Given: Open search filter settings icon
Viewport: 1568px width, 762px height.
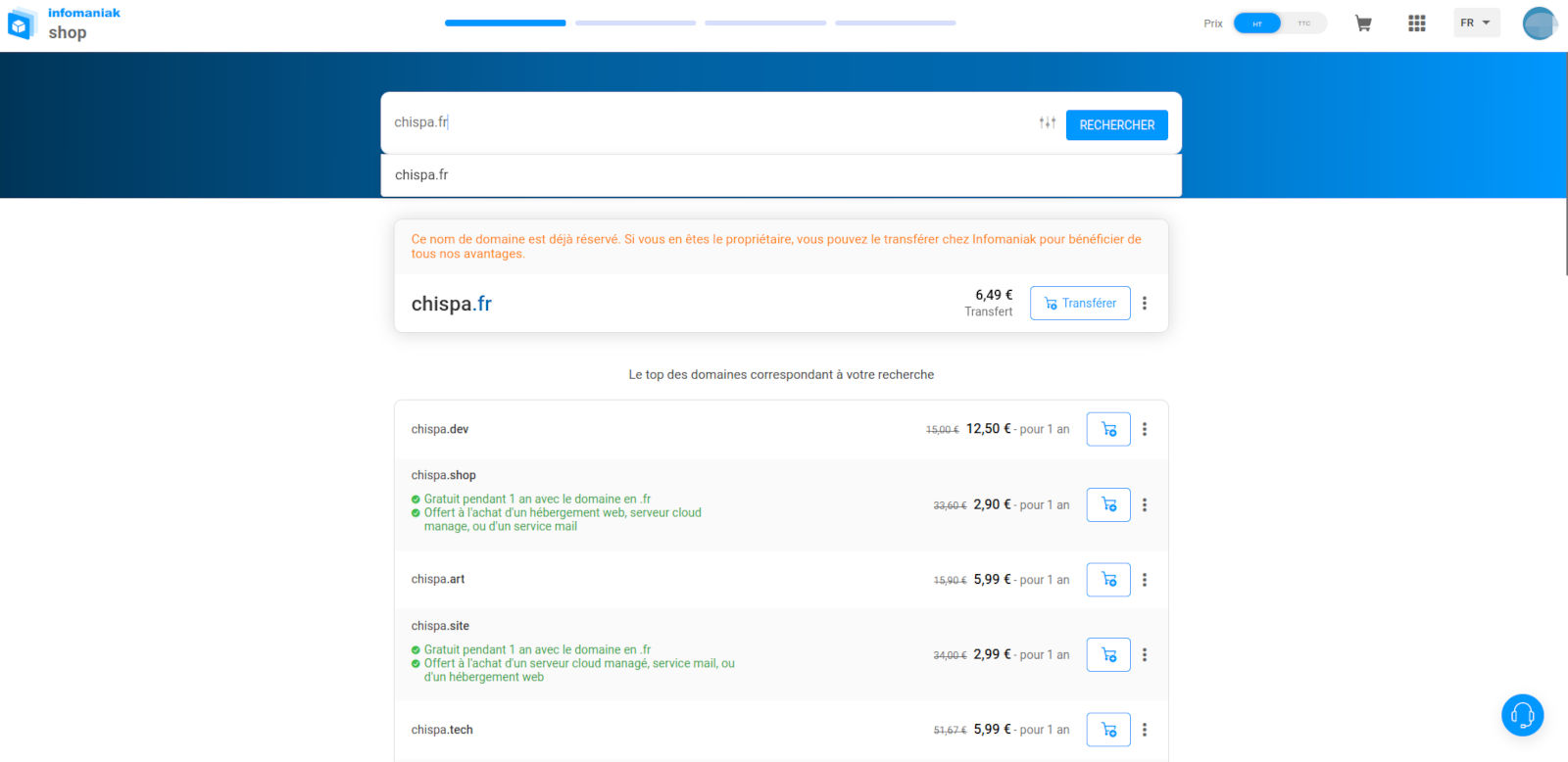Looking at the screenshot, I should click(1048, 123).
